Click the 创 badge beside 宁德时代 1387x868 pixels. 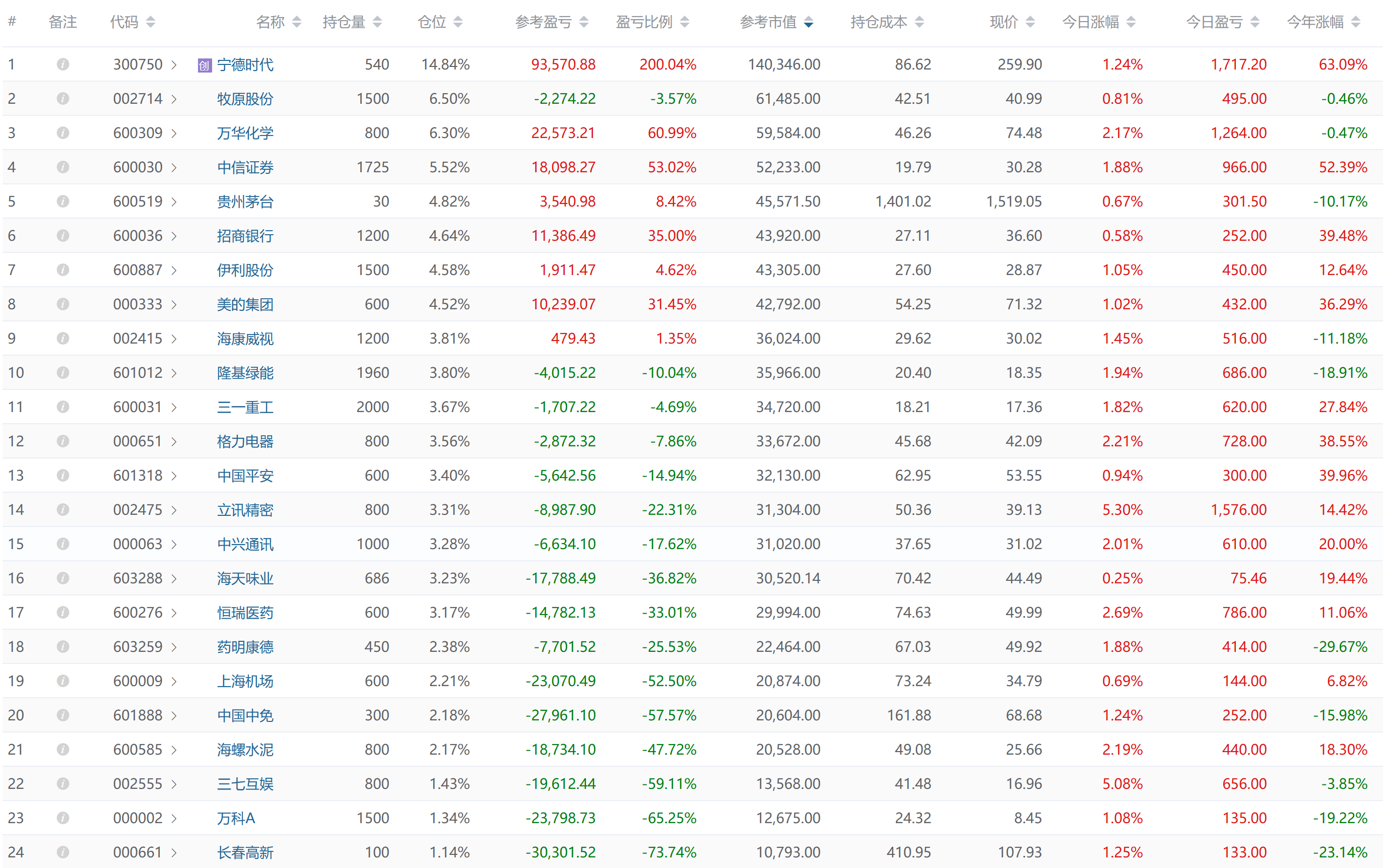point(205,65)
